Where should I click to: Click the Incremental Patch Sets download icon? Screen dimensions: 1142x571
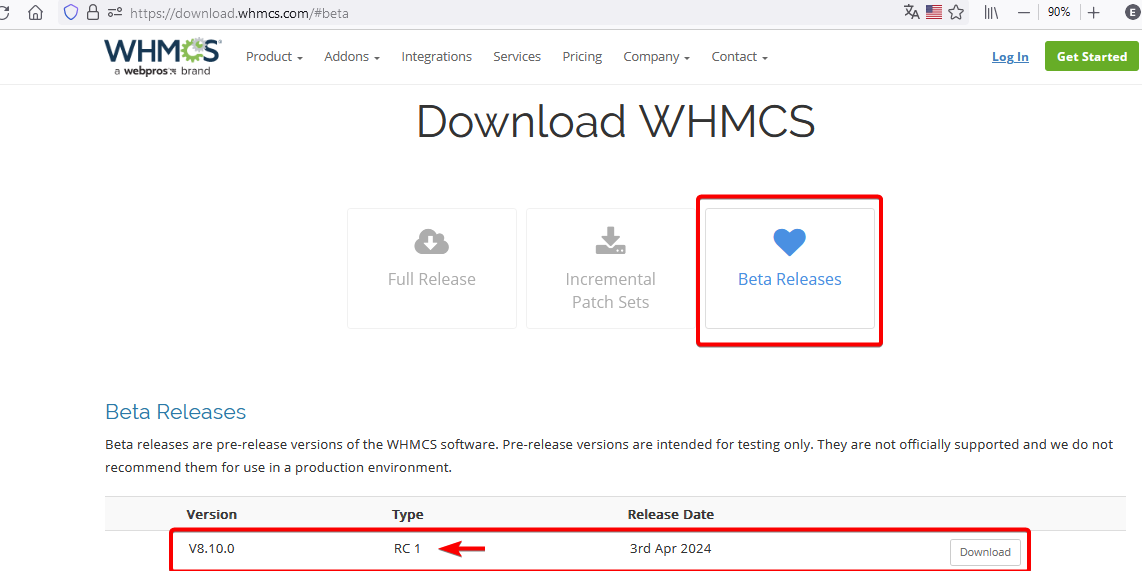click(610, 240)
